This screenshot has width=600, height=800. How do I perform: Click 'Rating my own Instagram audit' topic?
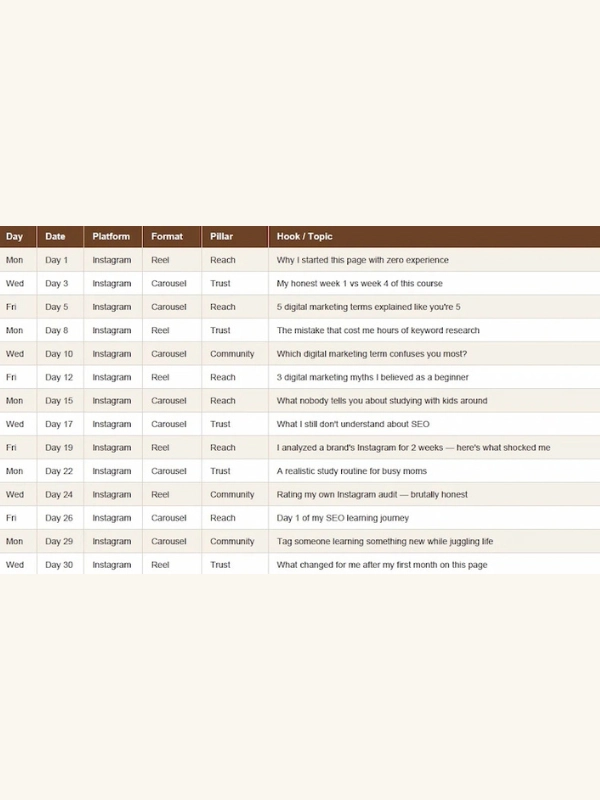372,494
